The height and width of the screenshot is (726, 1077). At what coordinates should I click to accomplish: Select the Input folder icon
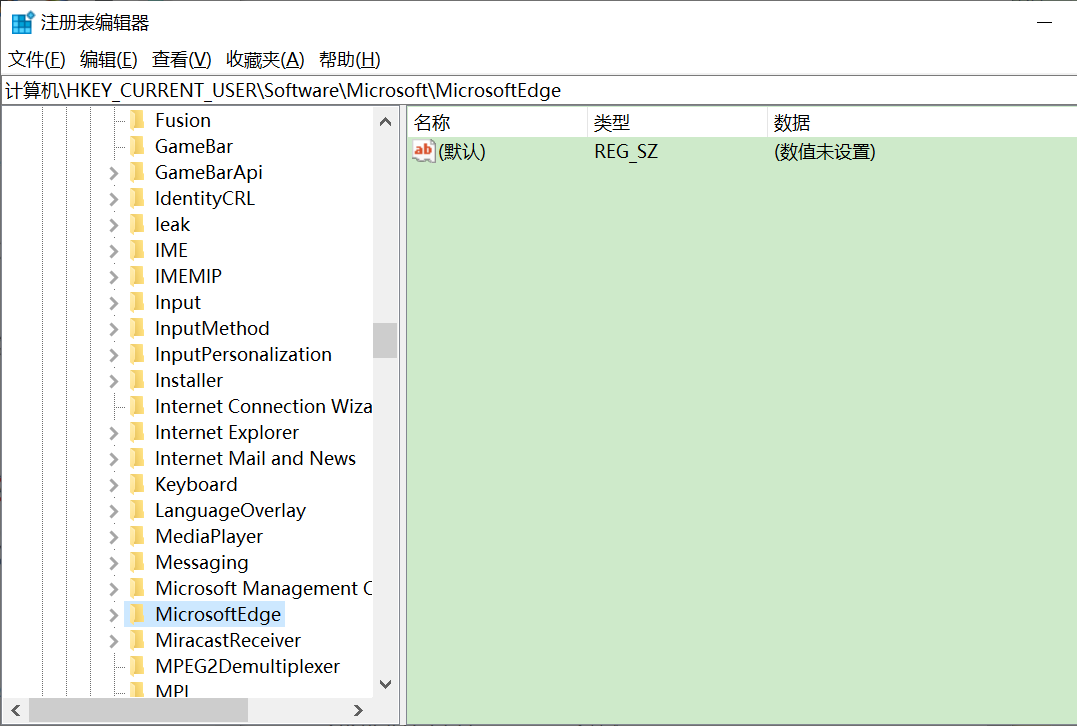pos(137,302)
